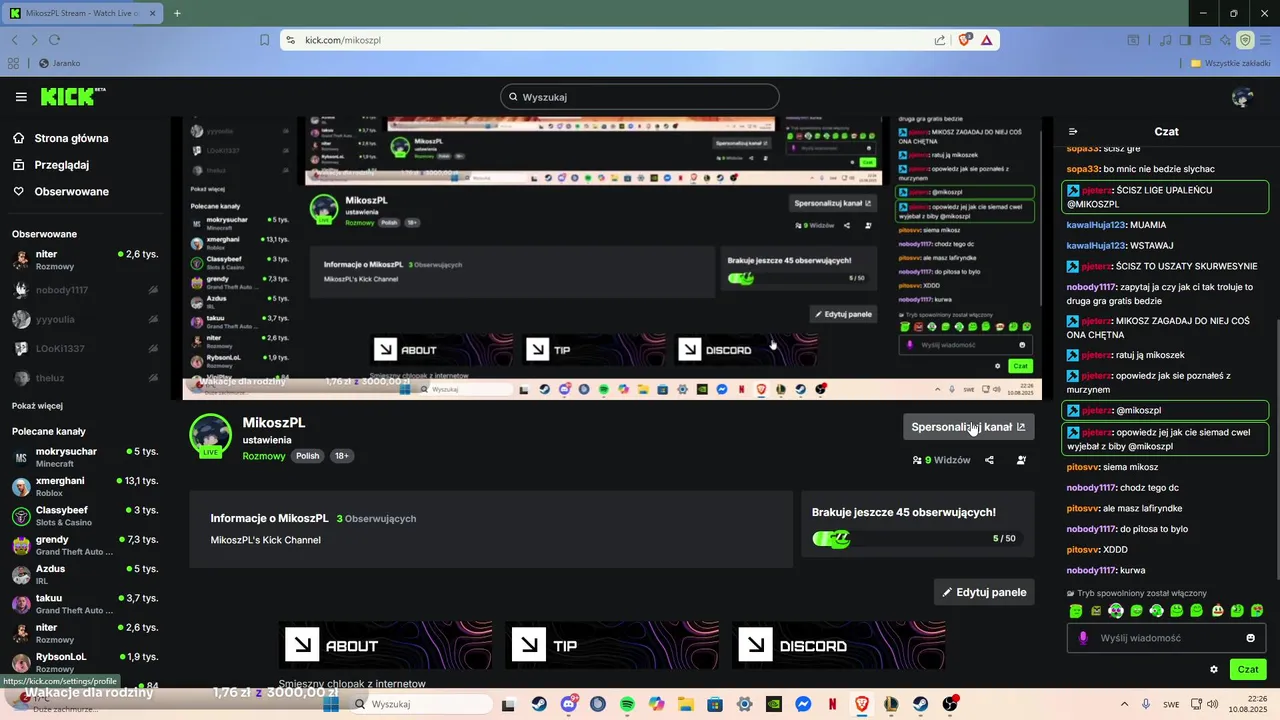Click the MikoszPL live avatar
Image resolution: width=1280 pixels, height=720 pixels.
click(x=211, y=435)
